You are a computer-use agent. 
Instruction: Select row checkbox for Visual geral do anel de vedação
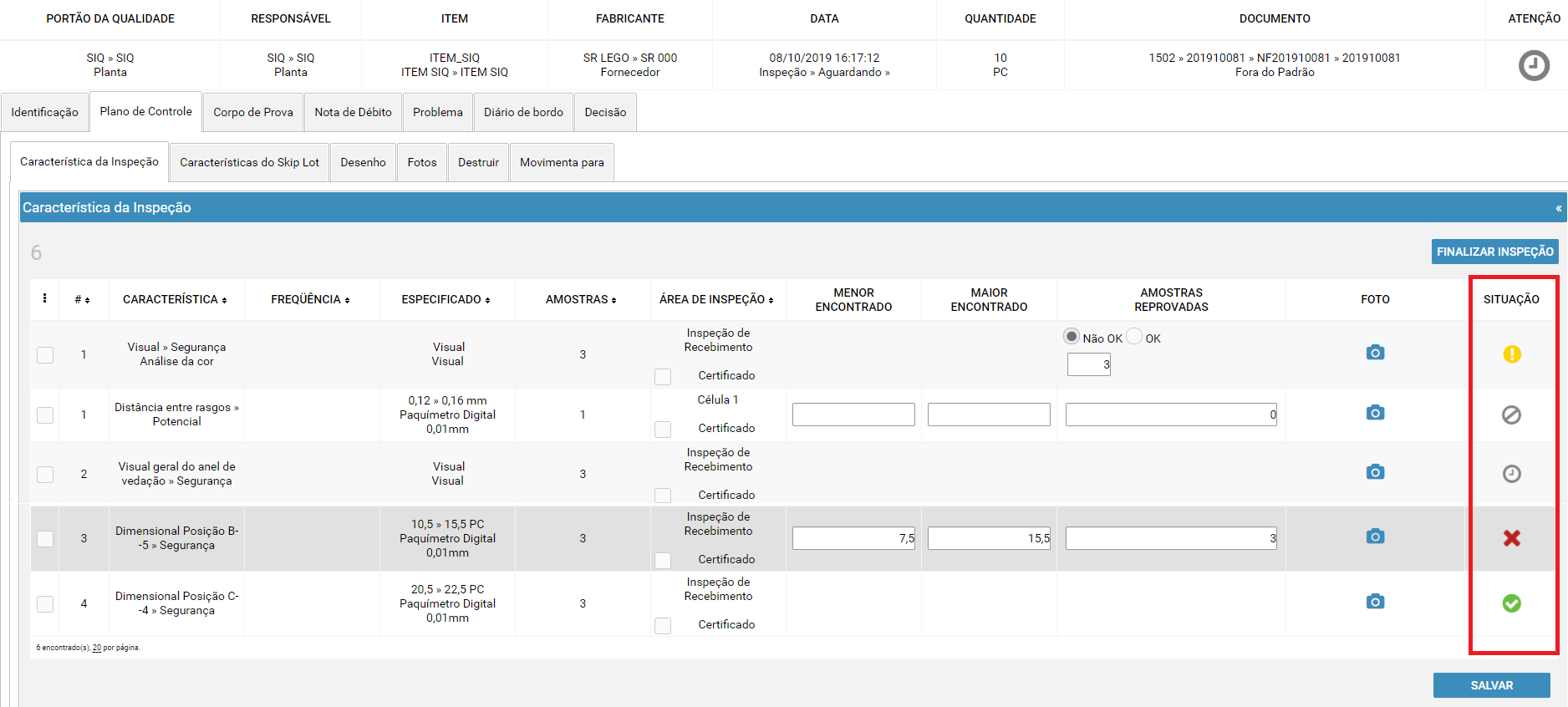click(x=45, y=475)
